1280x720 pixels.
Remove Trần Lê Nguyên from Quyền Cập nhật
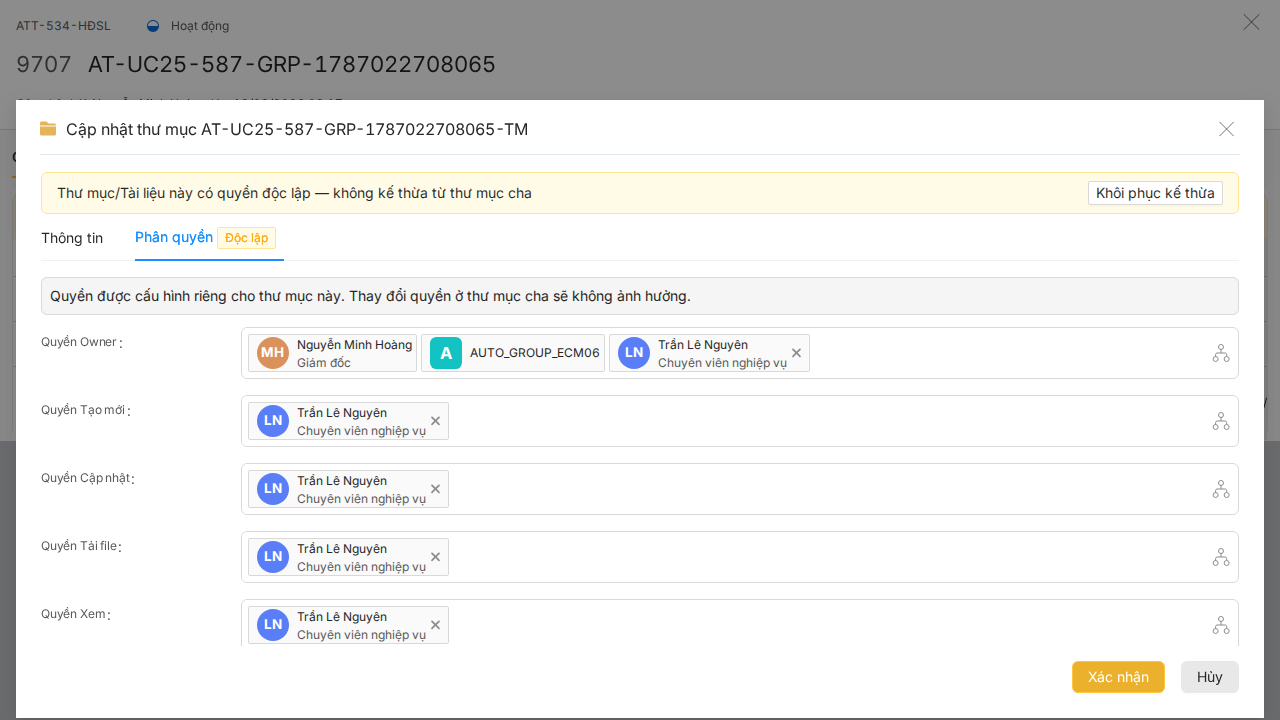435,489
